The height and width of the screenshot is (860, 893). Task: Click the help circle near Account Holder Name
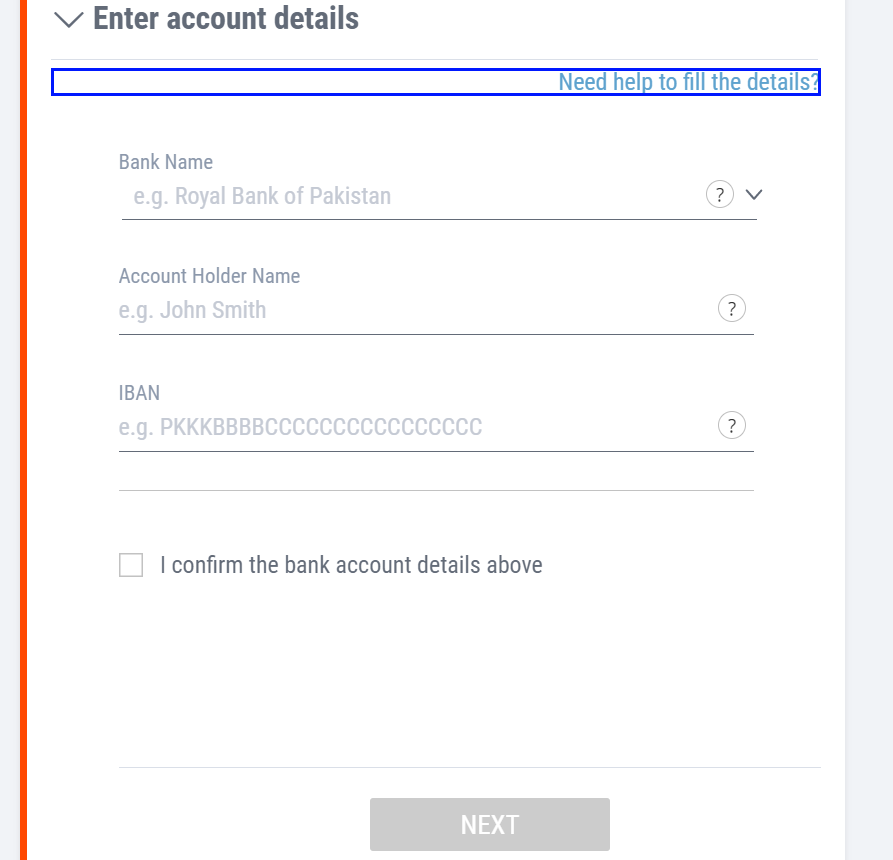click(731, 308)
